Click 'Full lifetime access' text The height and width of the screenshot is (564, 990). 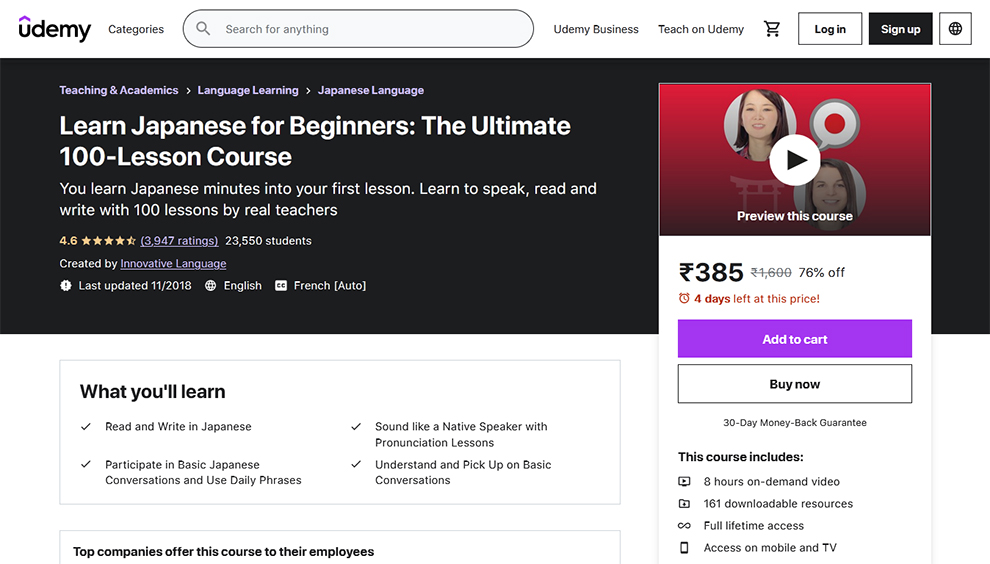click(x=754, y=525)
